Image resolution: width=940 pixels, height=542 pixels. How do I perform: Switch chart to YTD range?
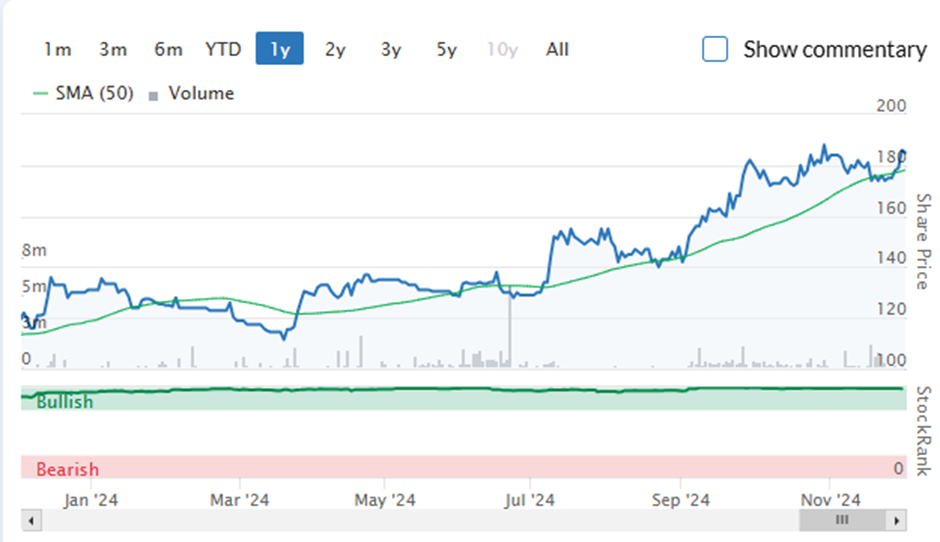(223, 49)
